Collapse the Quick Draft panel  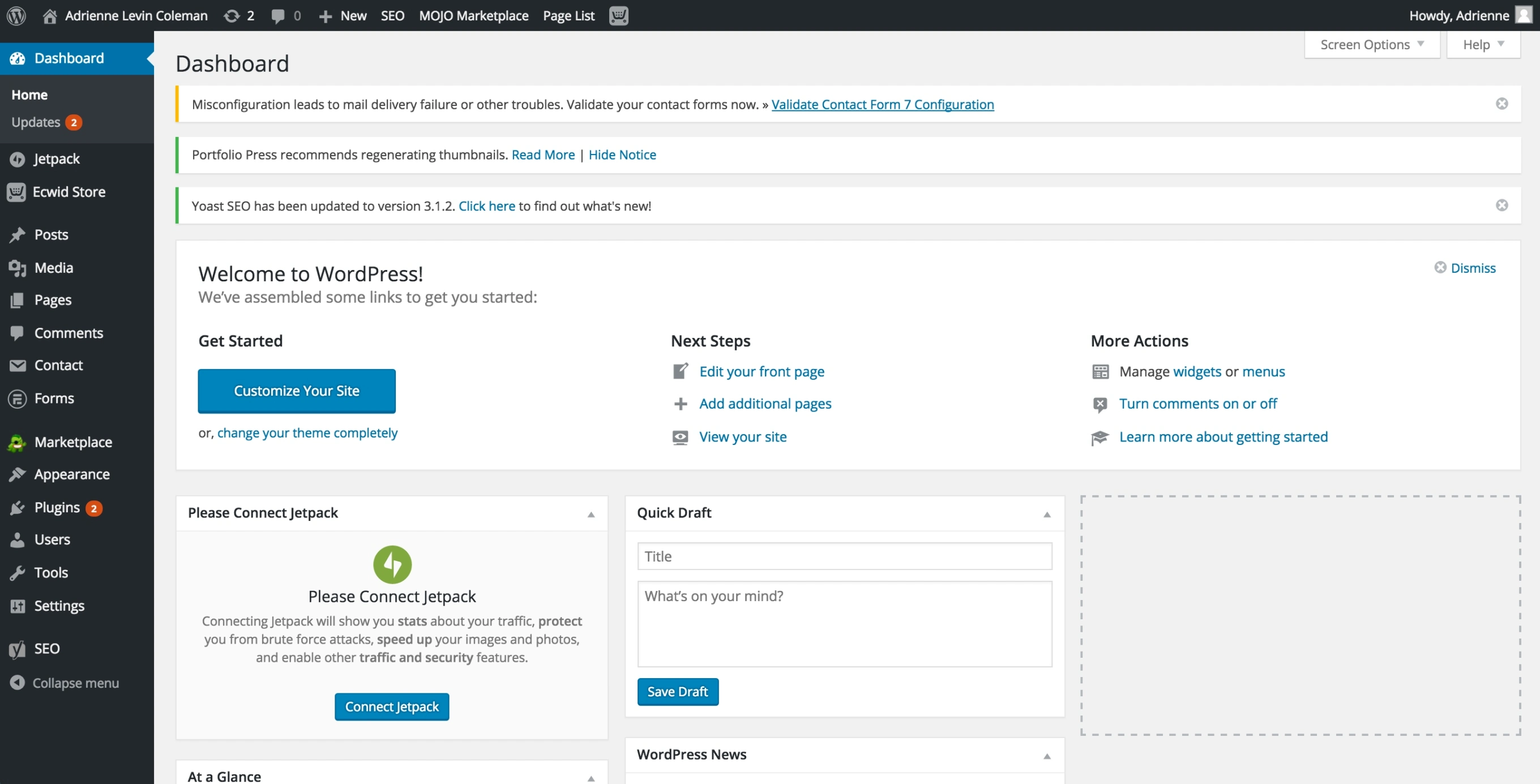tap(1046, 514)
